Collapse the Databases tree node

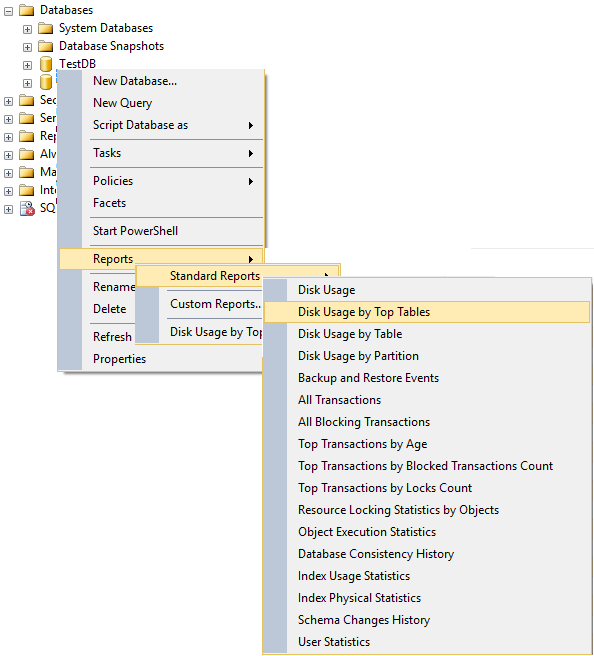(8, 11)
